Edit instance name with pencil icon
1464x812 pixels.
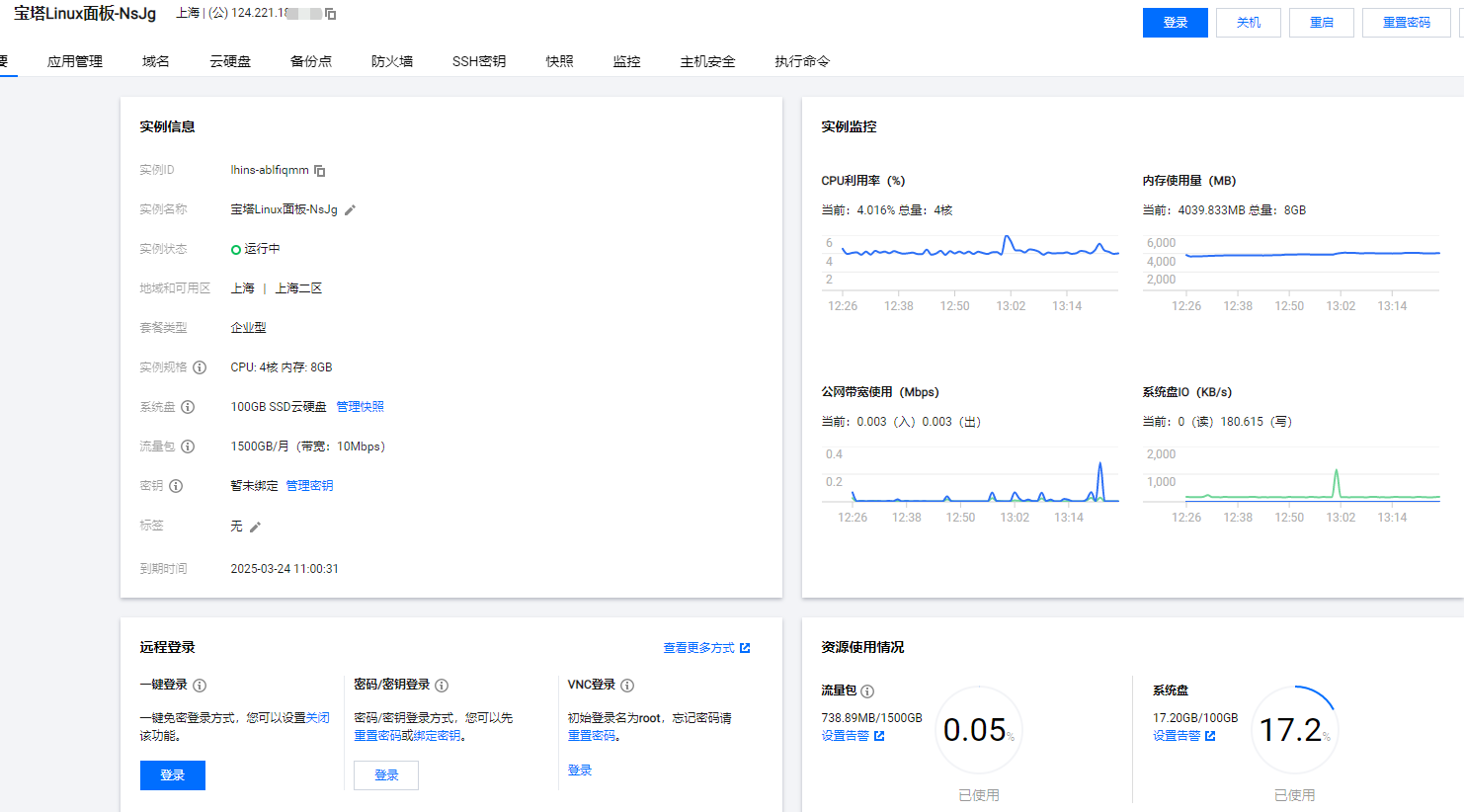point(350,210)
